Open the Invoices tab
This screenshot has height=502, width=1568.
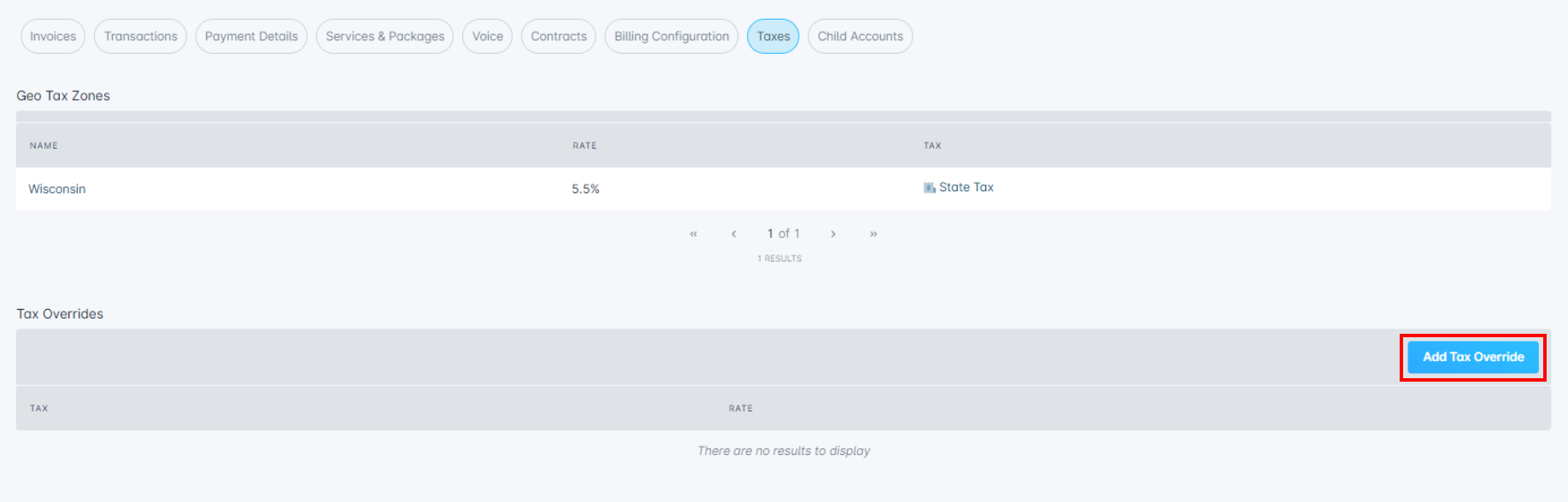(53, 37)
